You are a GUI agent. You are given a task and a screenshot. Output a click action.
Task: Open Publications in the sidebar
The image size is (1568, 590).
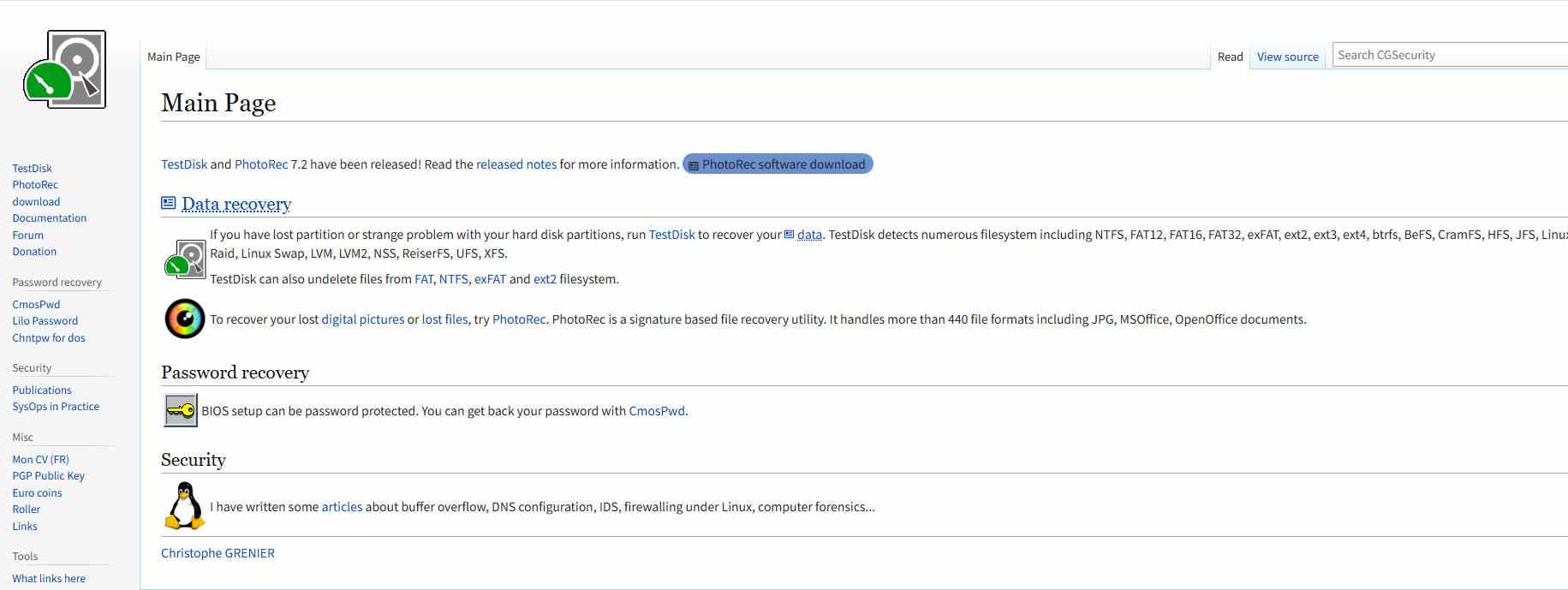click(42, 390)
